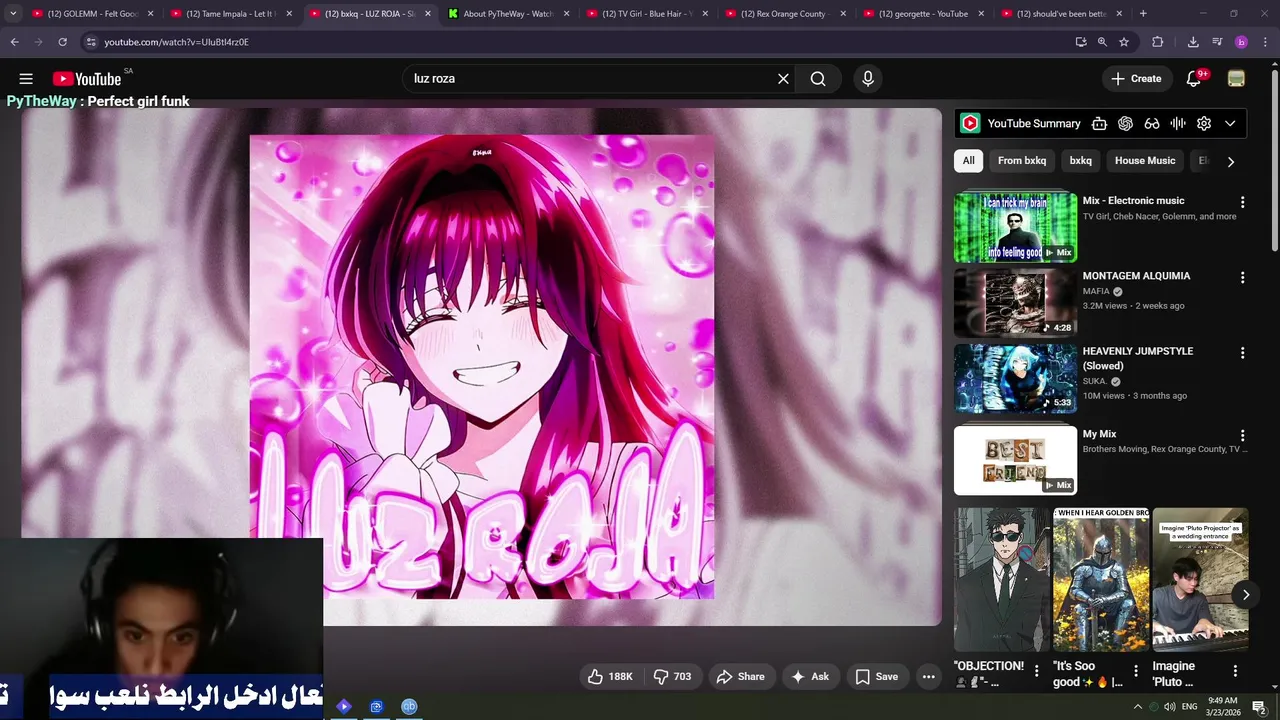This screenshot has width=1280, height=720.
Task: Open the tab search dropdown arrow
Action: pyautogui.click(x=13, y=14)
